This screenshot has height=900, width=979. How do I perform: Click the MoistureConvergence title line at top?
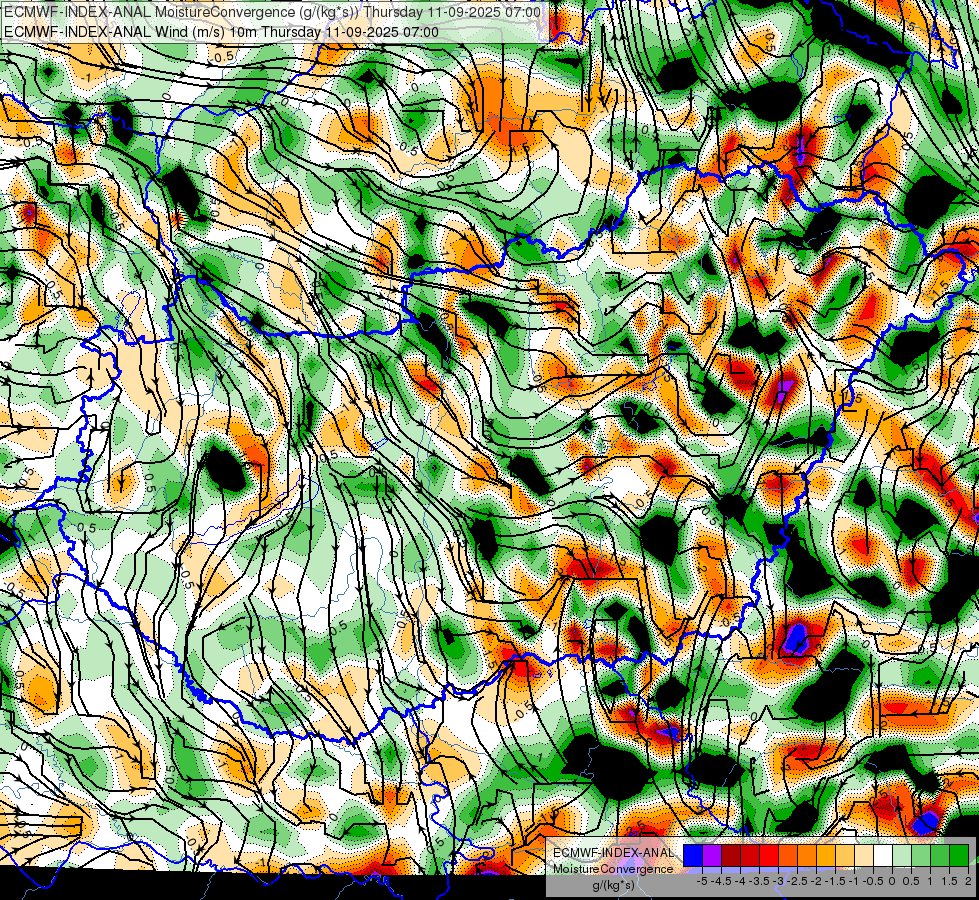point(272,11)
